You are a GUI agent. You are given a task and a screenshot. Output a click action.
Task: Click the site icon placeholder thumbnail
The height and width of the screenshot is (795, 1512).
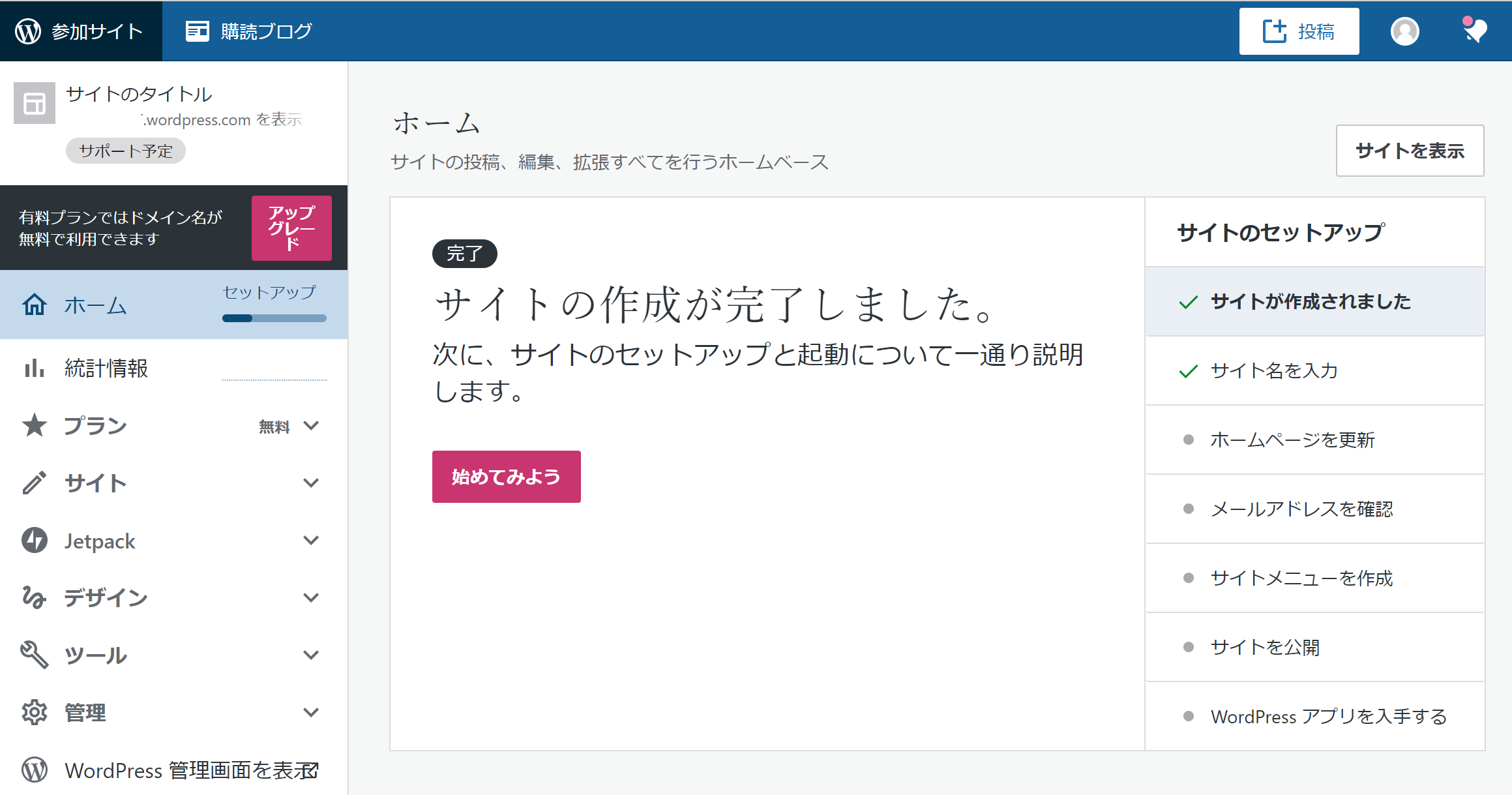pos(35,103)
